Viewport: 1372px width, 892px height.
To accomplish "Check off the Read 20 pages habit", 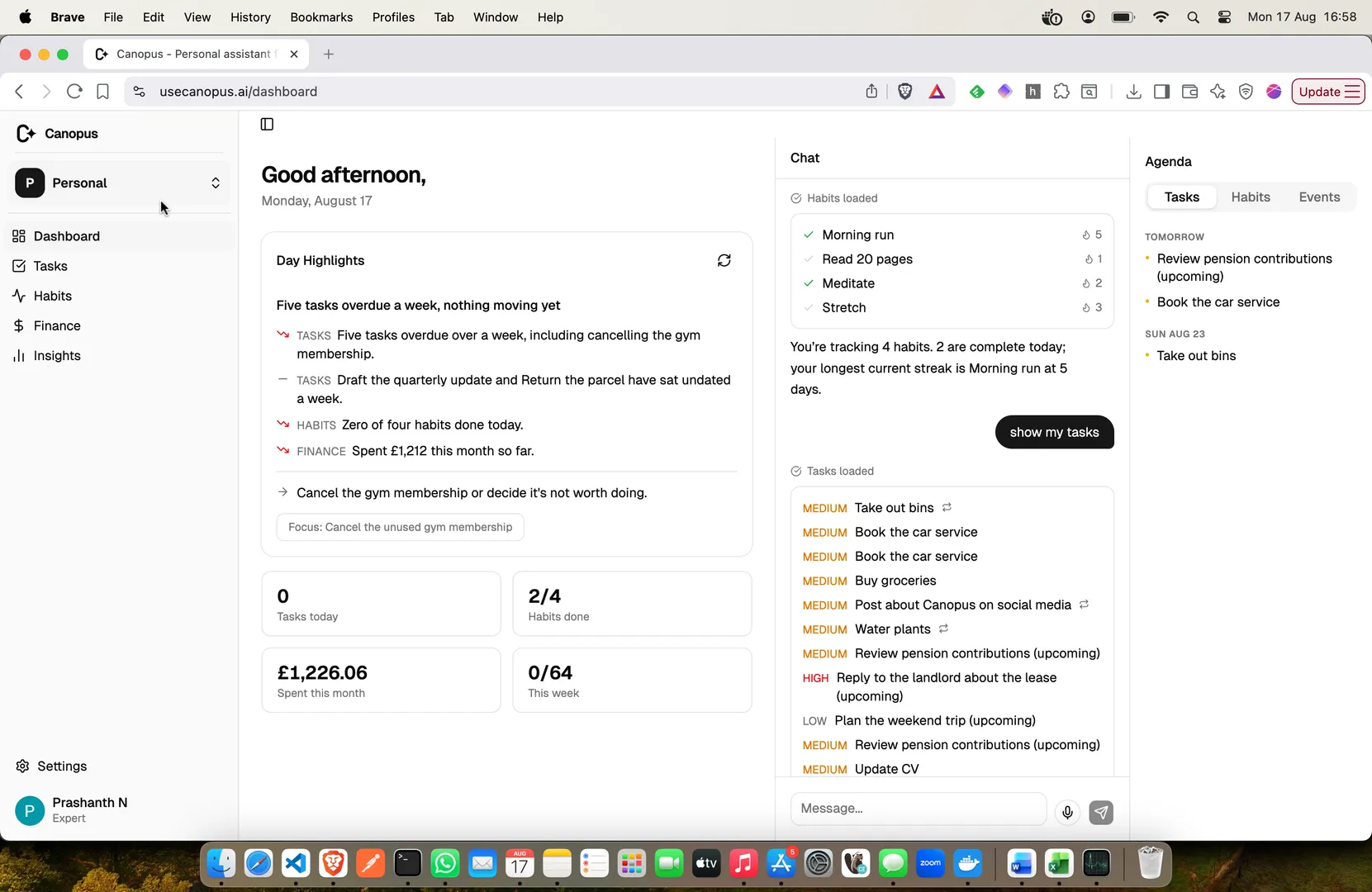I will click(809, 259).
